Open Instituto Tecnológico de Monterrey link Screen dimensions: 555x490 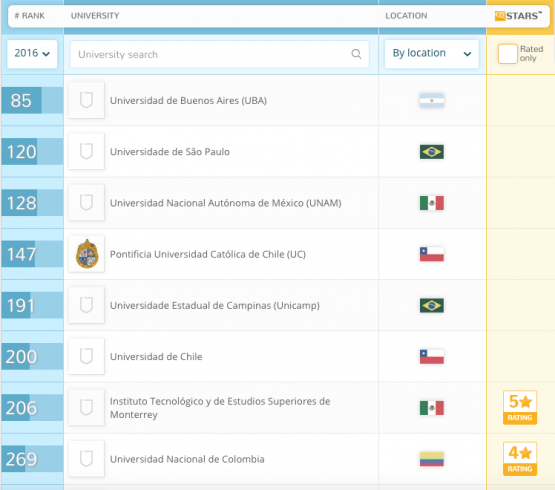click(220, 408)
